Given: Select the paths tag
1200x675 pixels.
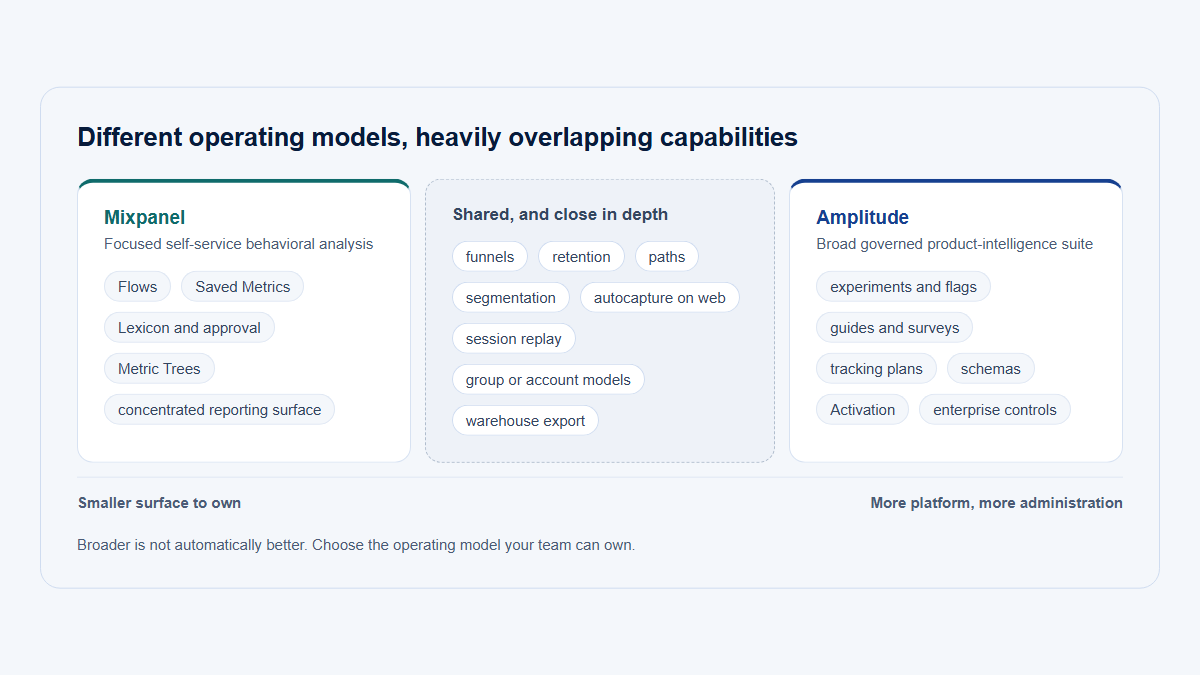Looking at the screenshot, I should coord(667,257).
